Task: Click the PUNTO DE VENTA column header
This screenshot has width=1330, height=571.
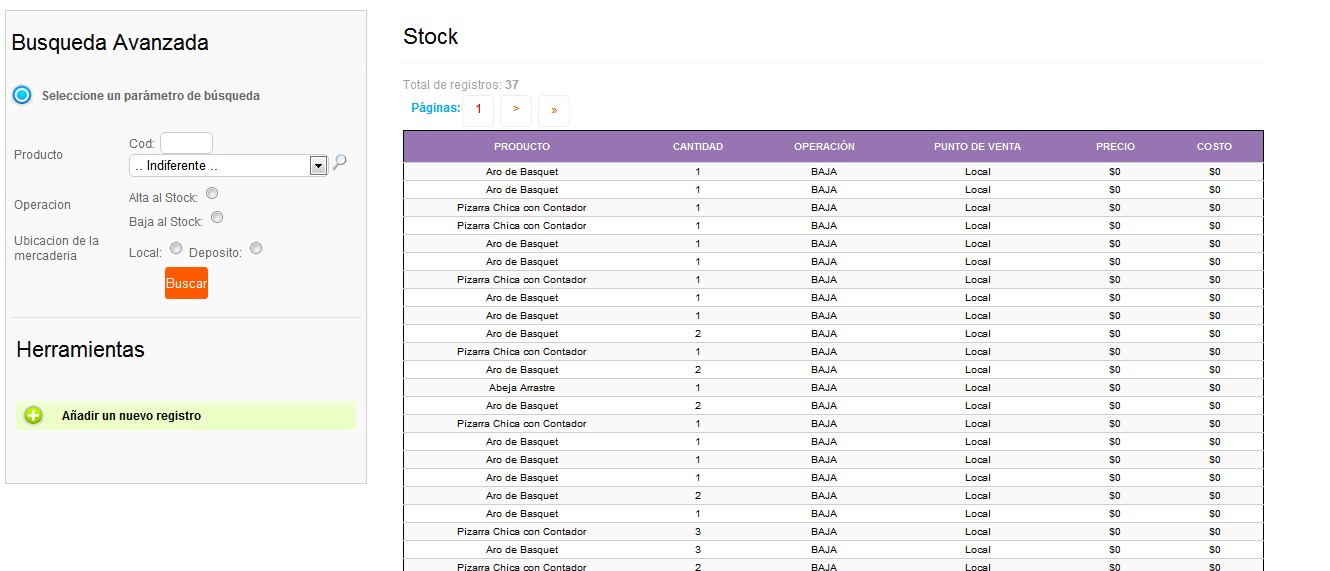Action: [x=977, y=147]
